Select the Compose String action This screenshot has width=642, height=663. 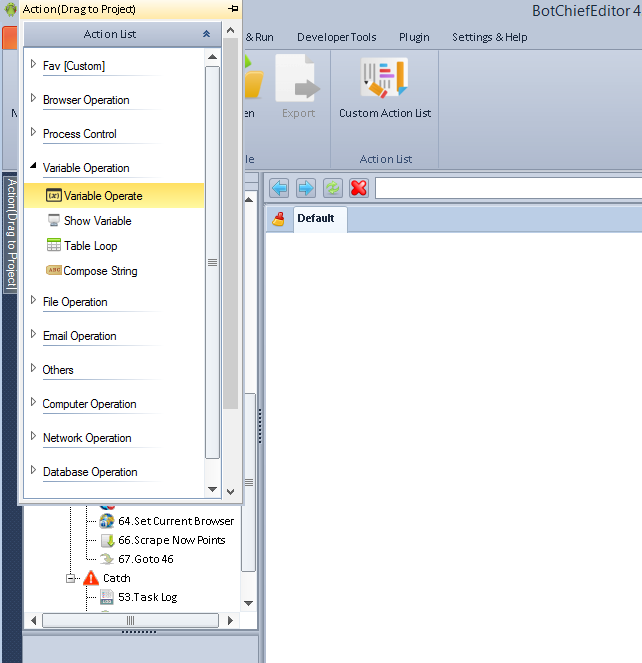(100, 271)
